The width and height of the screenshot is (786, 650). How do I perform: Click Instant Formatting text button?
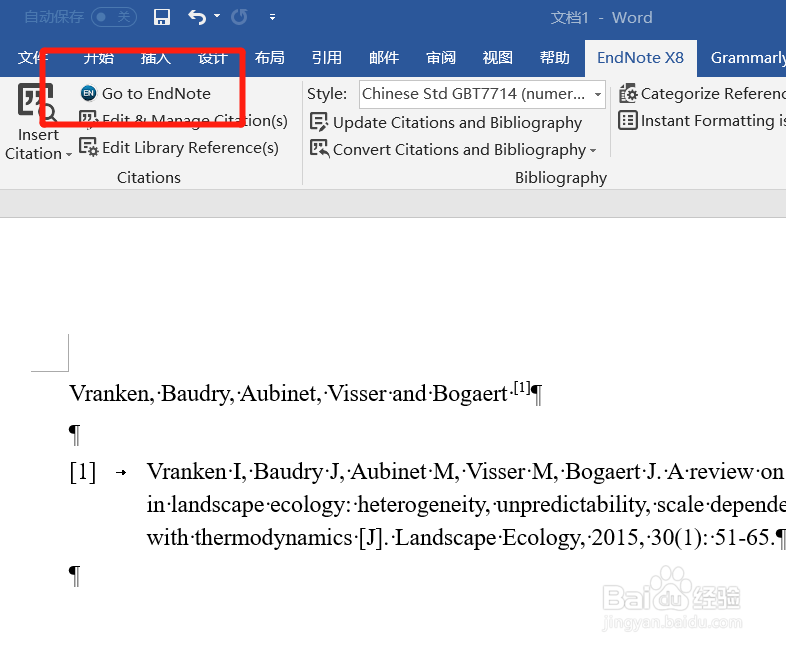[x=713, y=121]
